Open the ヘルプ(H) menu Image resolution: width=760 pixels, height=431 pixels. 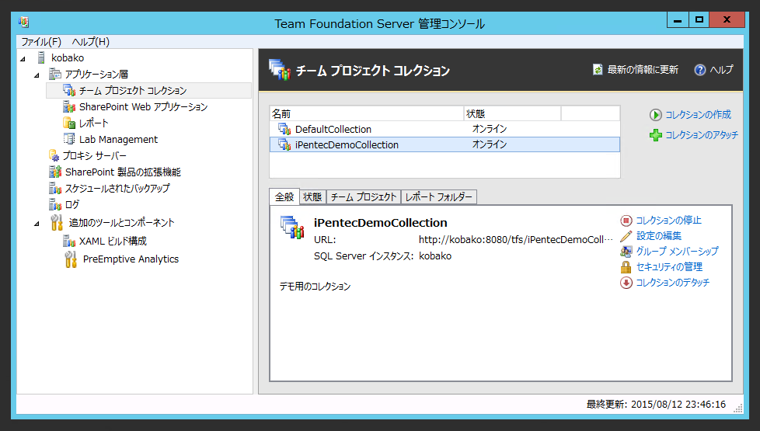tap(91, 42)
